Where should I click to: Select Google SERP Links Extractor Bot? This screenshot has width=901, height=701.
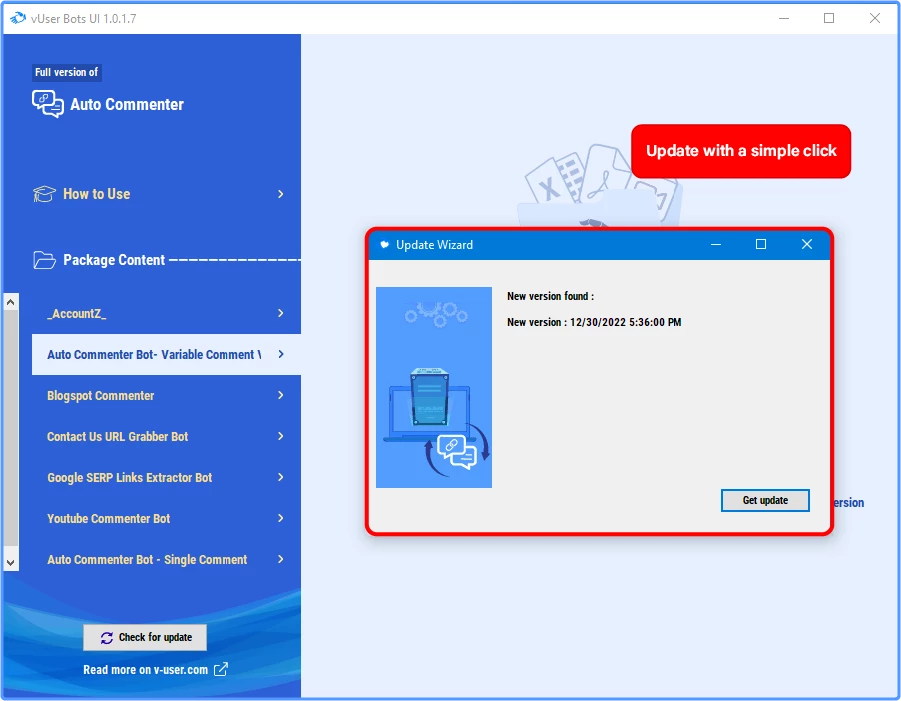coord(166,477)
